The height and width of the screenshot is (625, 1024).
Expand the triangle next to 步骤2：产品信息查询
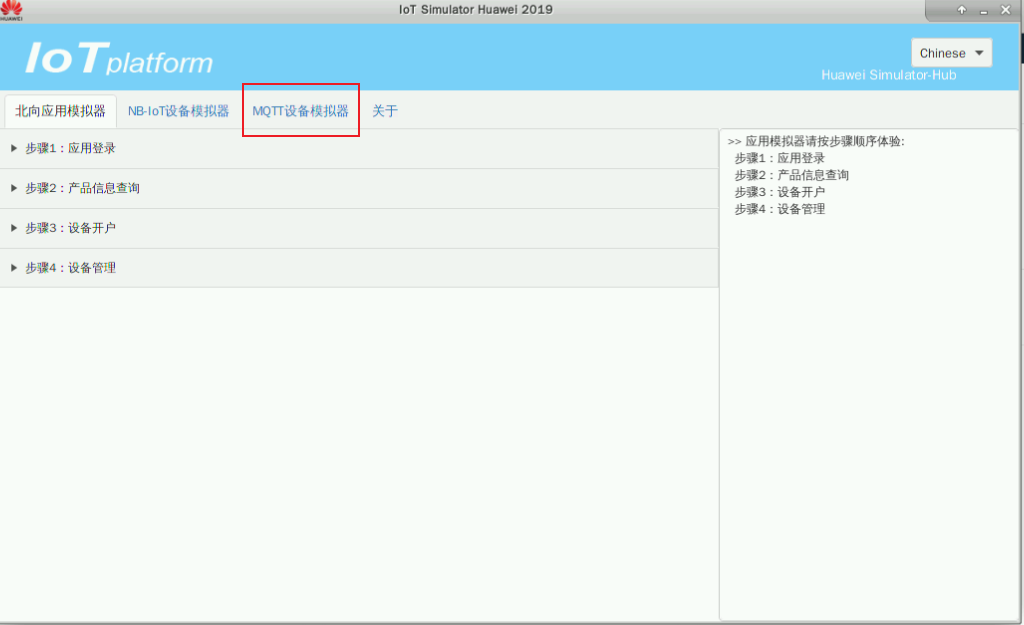click(14, 188)
